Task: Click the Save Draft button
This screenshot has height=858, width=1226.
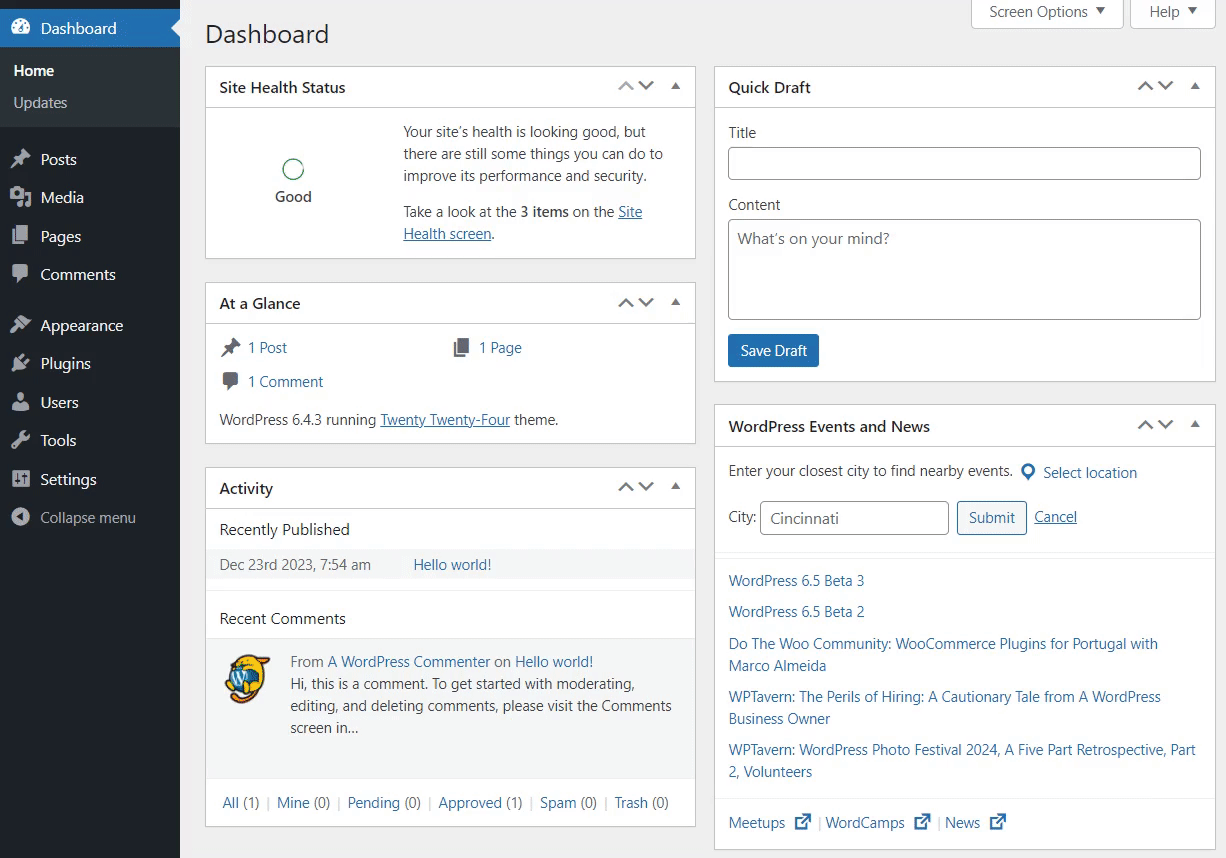Action: pos(773,351)
